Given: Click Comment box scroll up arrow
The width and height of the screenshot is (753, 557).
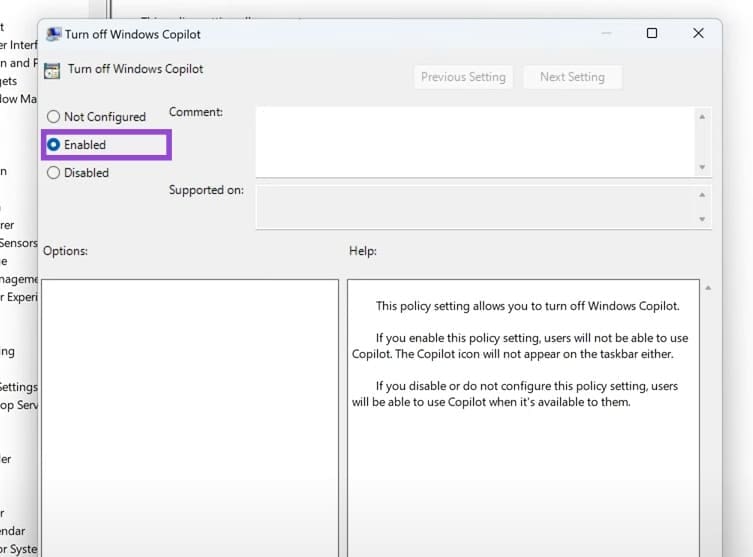Looking at the screenshot, I should click(702, 117).
